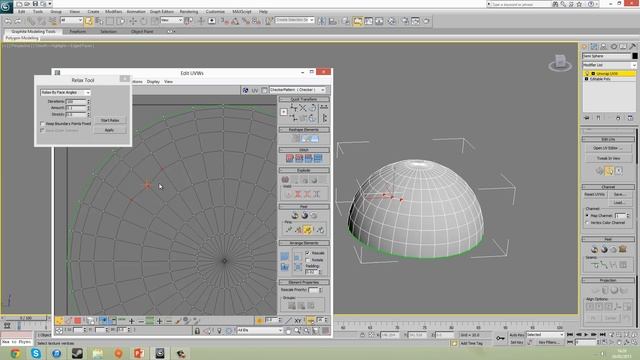Viewport: 640px width, 360px height.
Task: Open the Render Setup icon in main toolbar
Action: [x=404, y=21]
